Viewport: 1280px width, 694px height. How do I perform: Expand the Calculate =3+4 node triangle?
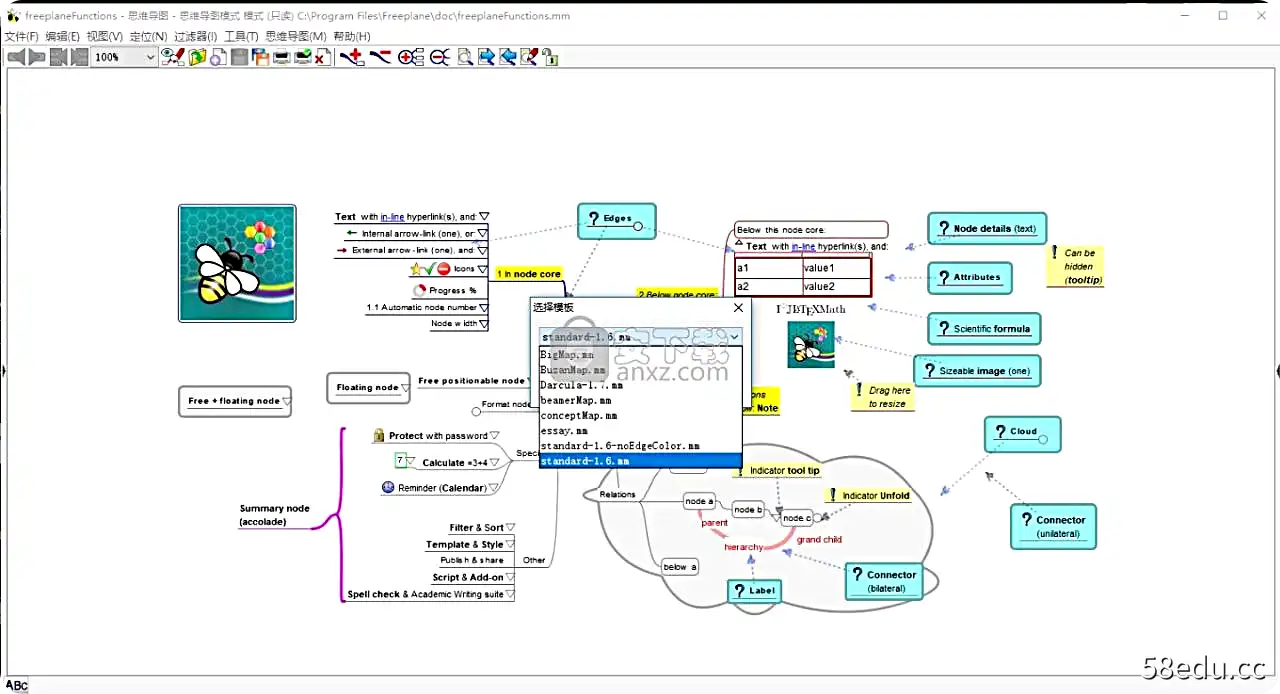tap(495, 462)
